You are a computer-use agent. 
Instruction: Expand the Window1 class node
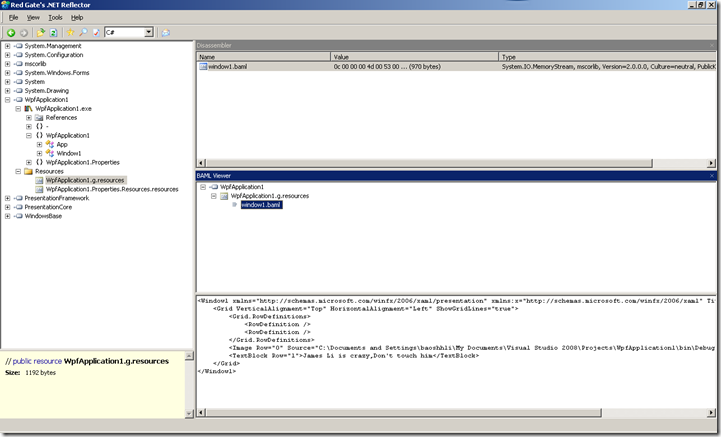pyautogui.click(x=40, y=154)
